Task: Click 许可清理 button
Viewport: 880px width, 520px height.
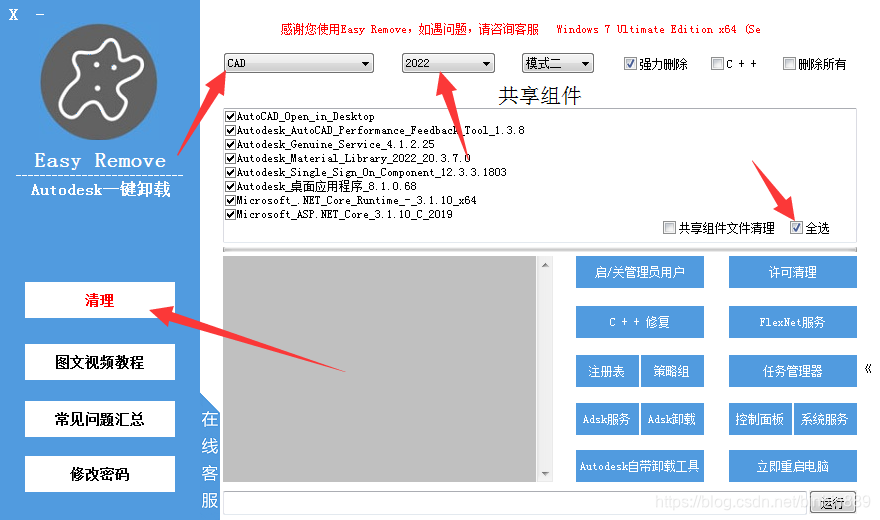Action: click(792, 272)
